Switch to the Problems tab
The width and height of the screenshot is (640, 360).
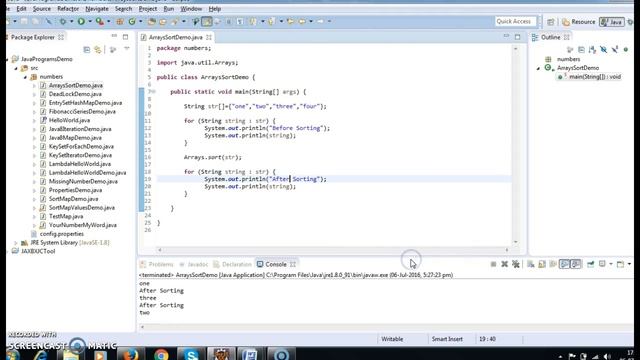click(x=157, y=264)
